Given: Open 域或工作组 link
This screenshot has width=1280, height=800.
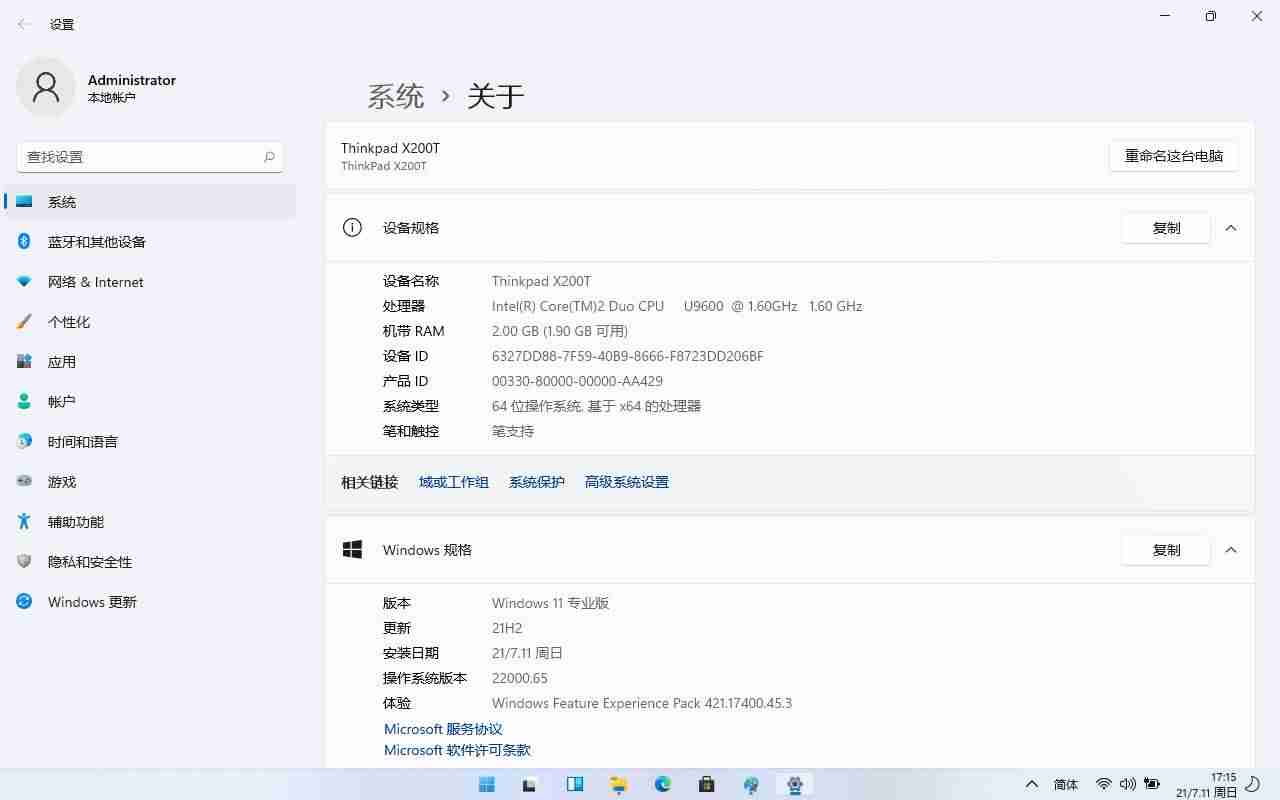Looking at the screenshot, I should coord(454,482).
